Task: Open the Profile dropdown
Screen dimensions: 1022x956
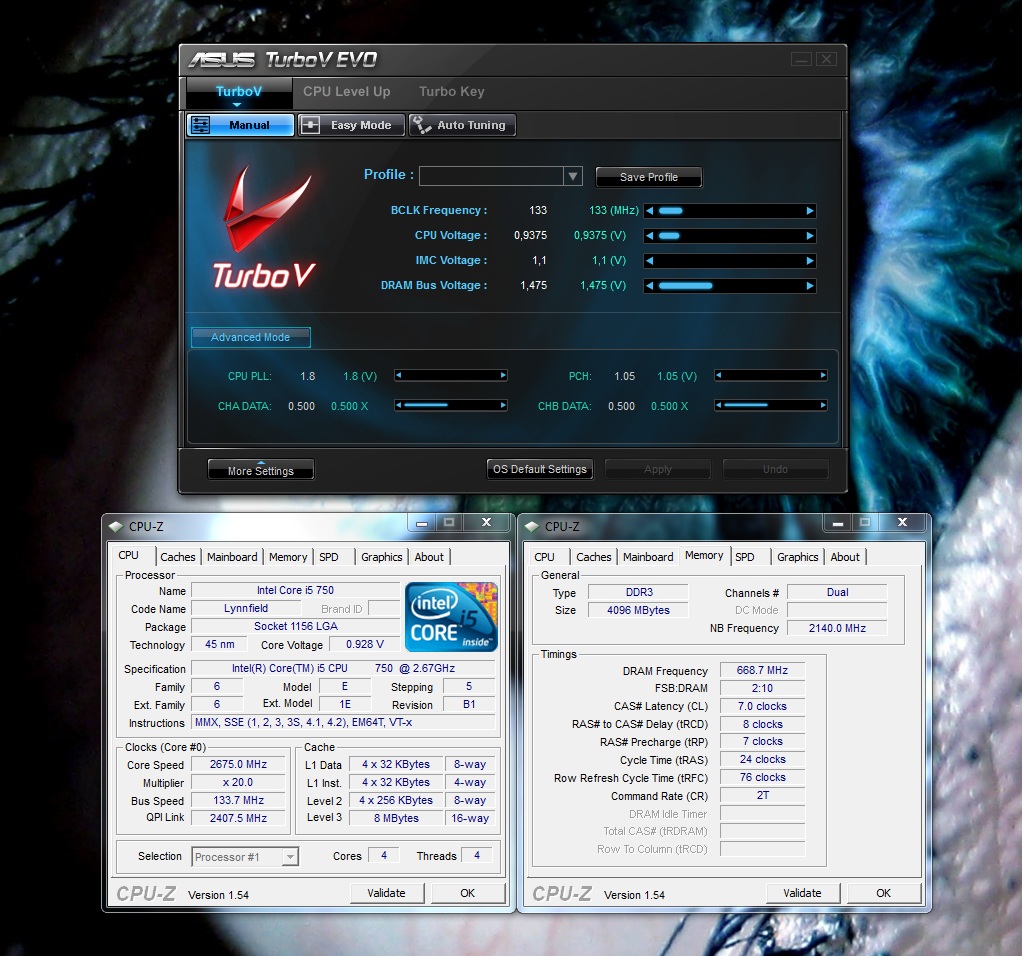Action: [573, 176]
